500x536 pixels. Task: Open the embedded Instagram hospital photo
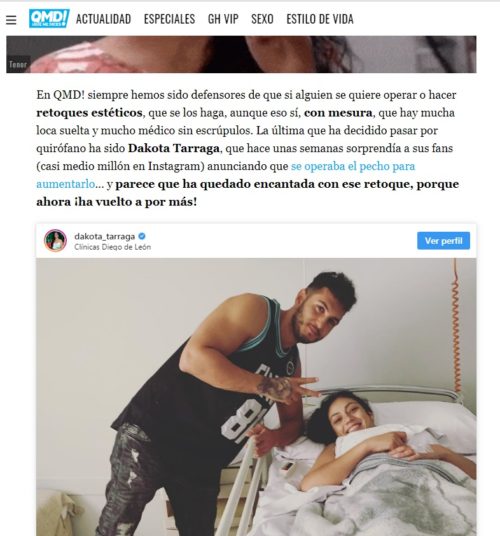click(x=256, y=397)
